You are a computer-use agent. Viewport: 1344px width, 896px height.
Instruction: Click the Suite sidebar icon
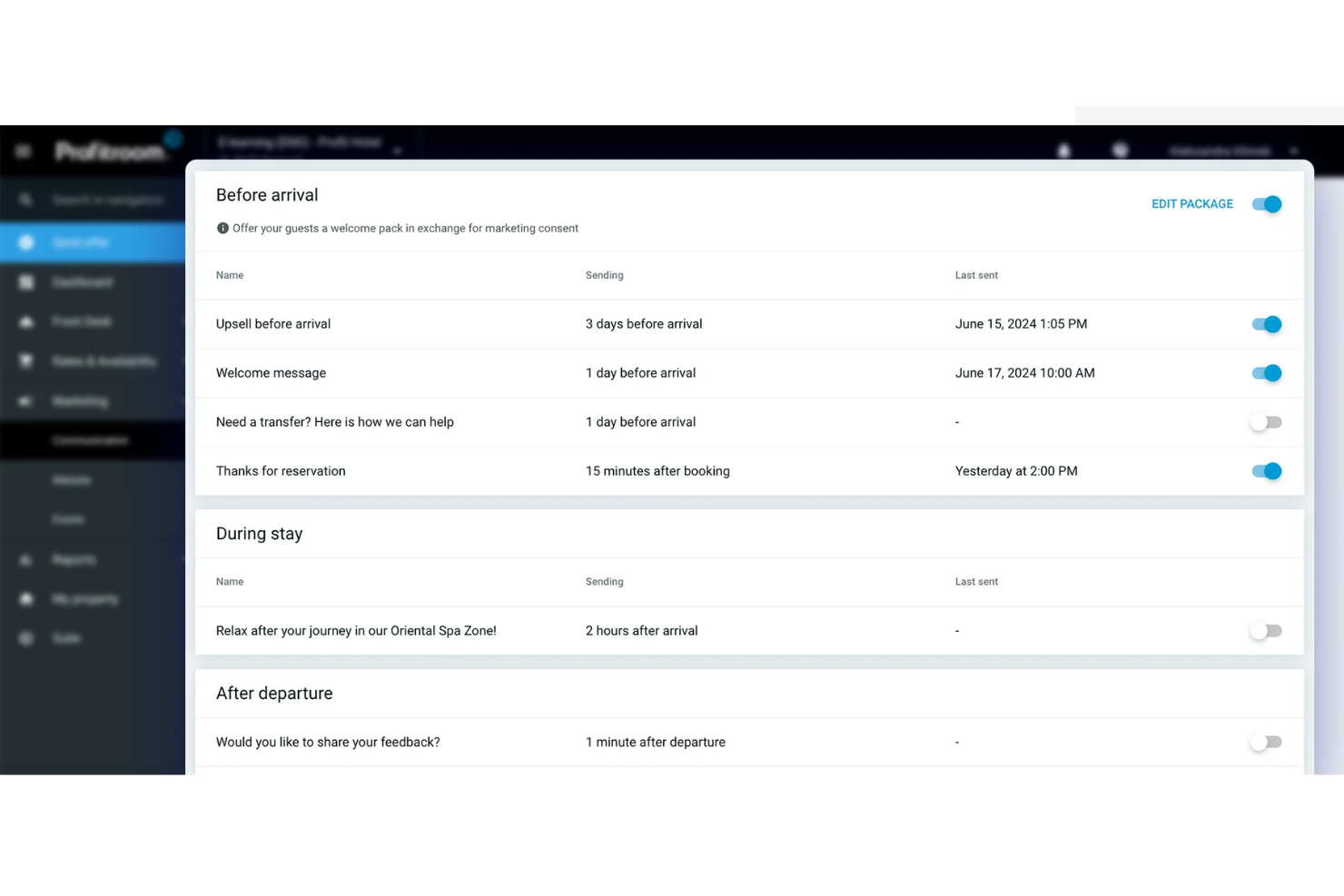coord(25,639)
